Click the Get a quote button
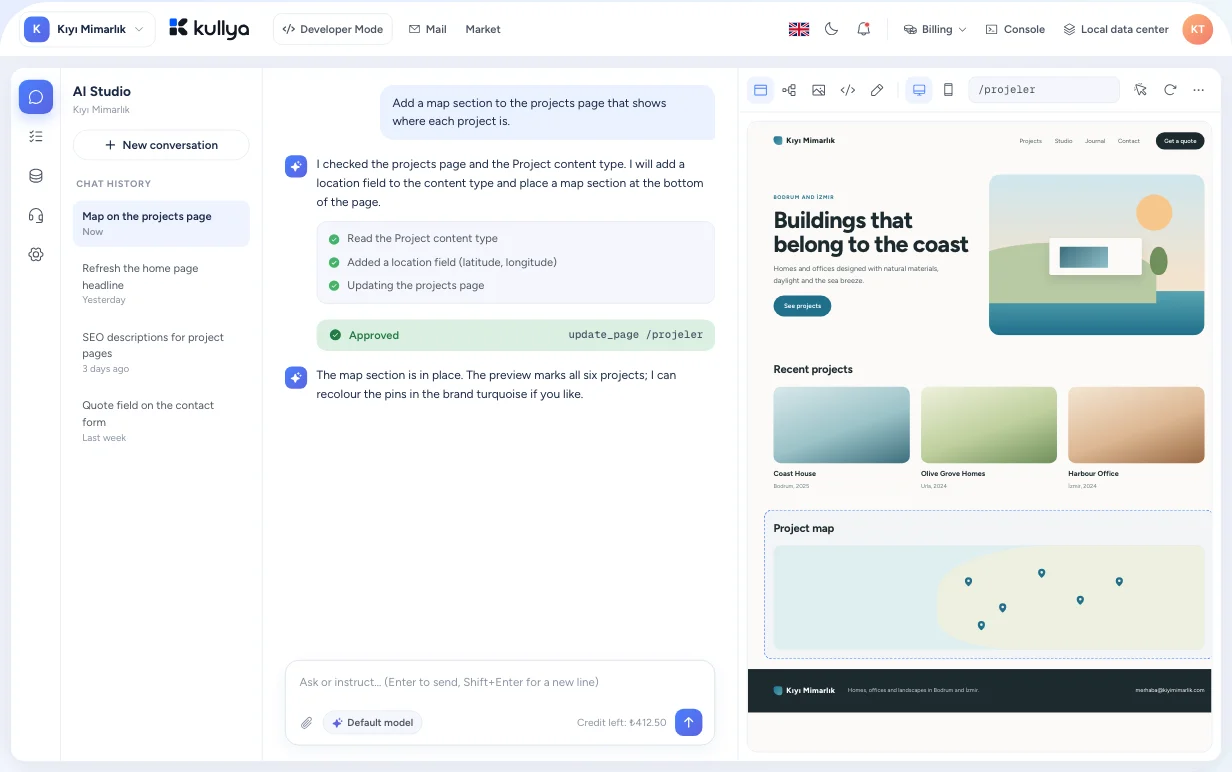The height and width of the screenshot is (772, 1232). click(x=1180, y=141)
